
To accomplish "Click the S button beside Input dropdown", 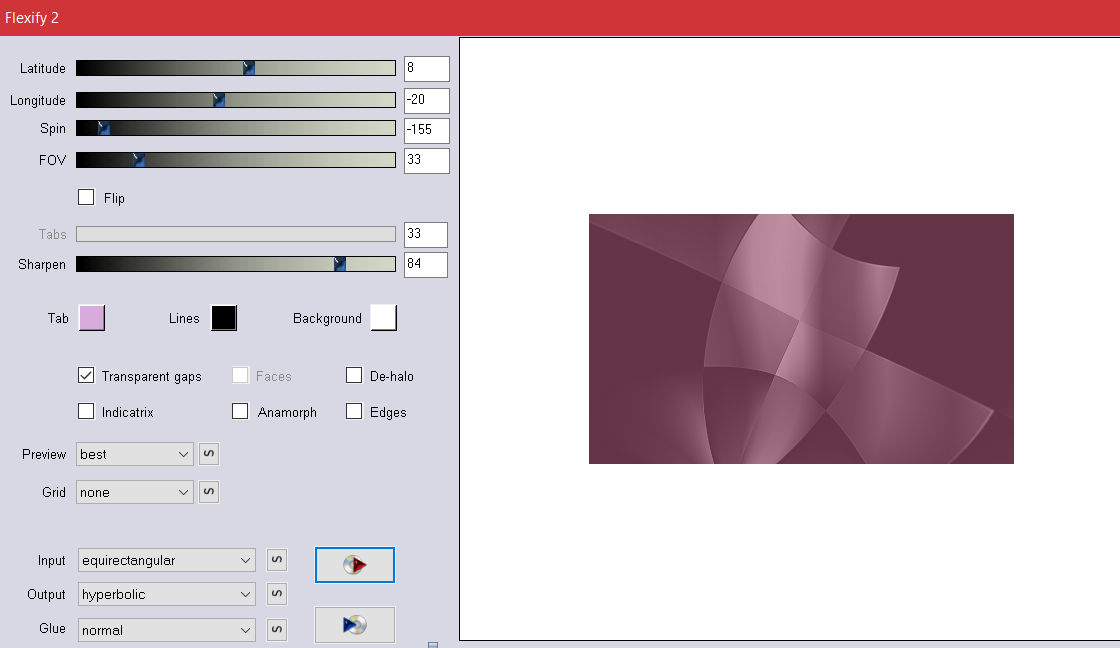I will coord(277,560).
